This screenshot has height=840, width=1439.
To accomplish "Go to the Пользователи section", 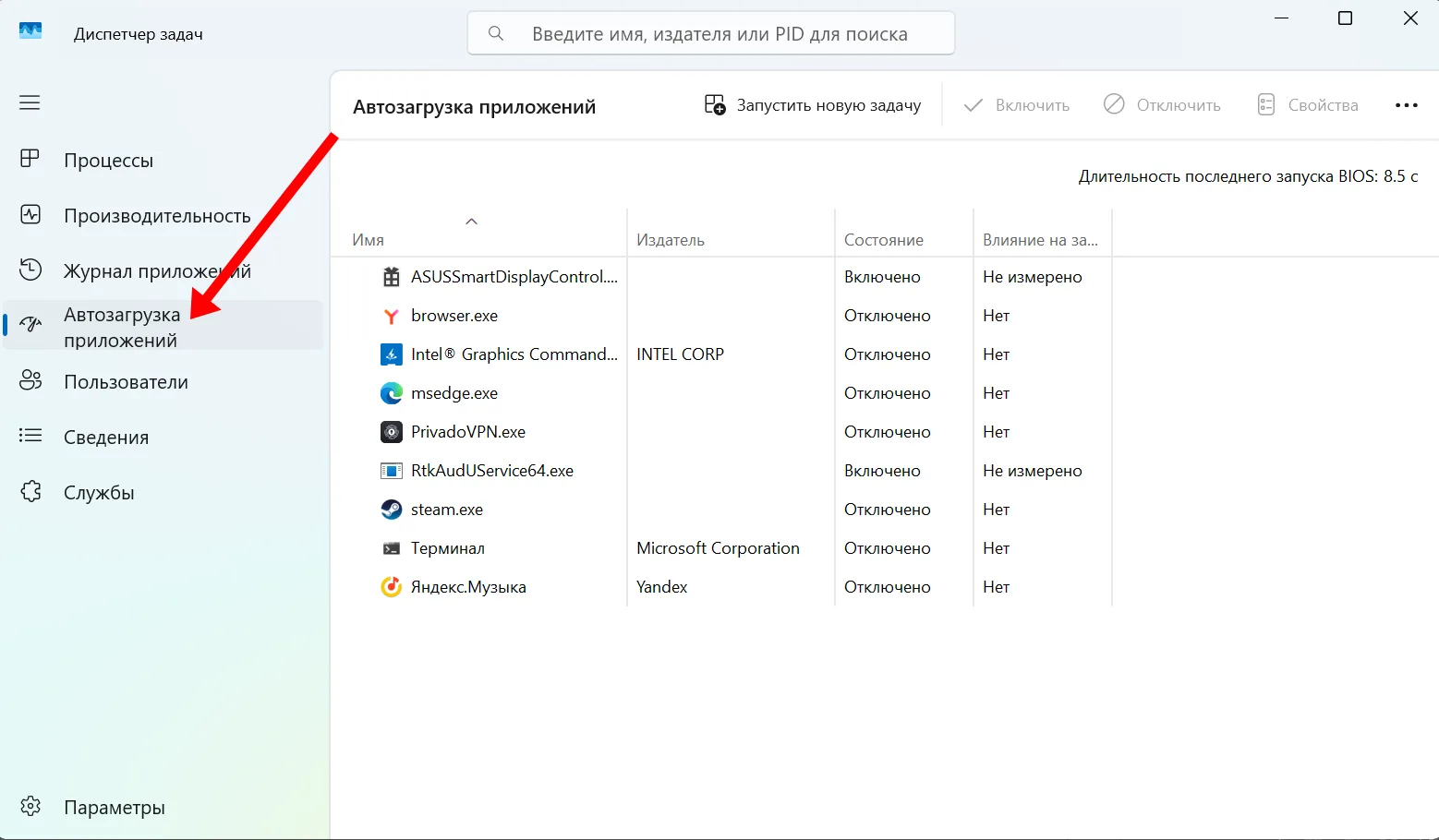I will [x=163, y=381].
